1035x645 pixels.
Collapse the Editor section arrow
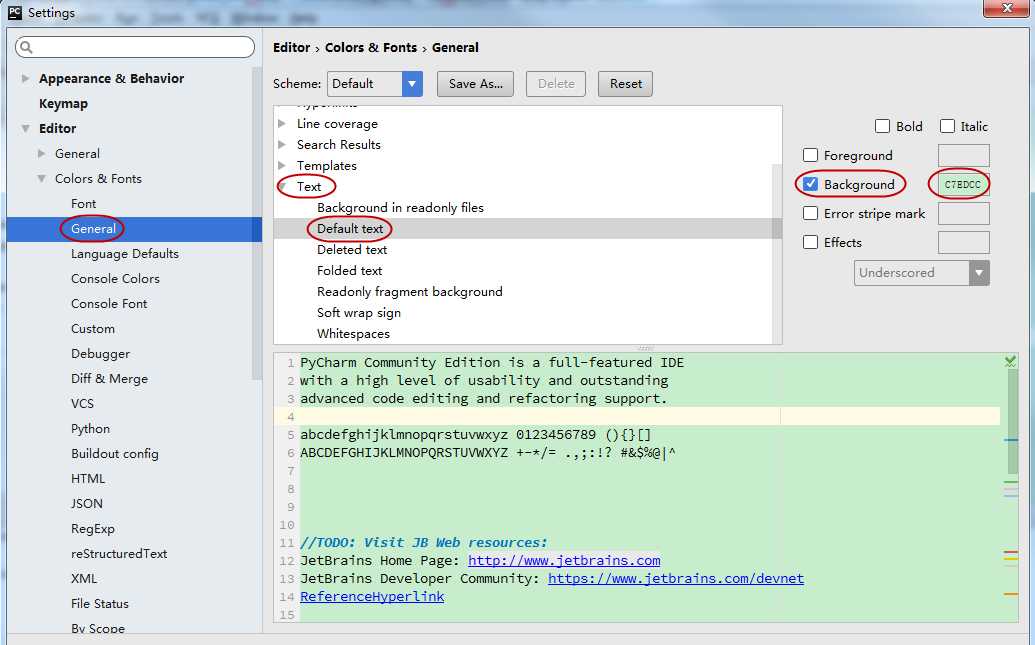pos(25,128)
